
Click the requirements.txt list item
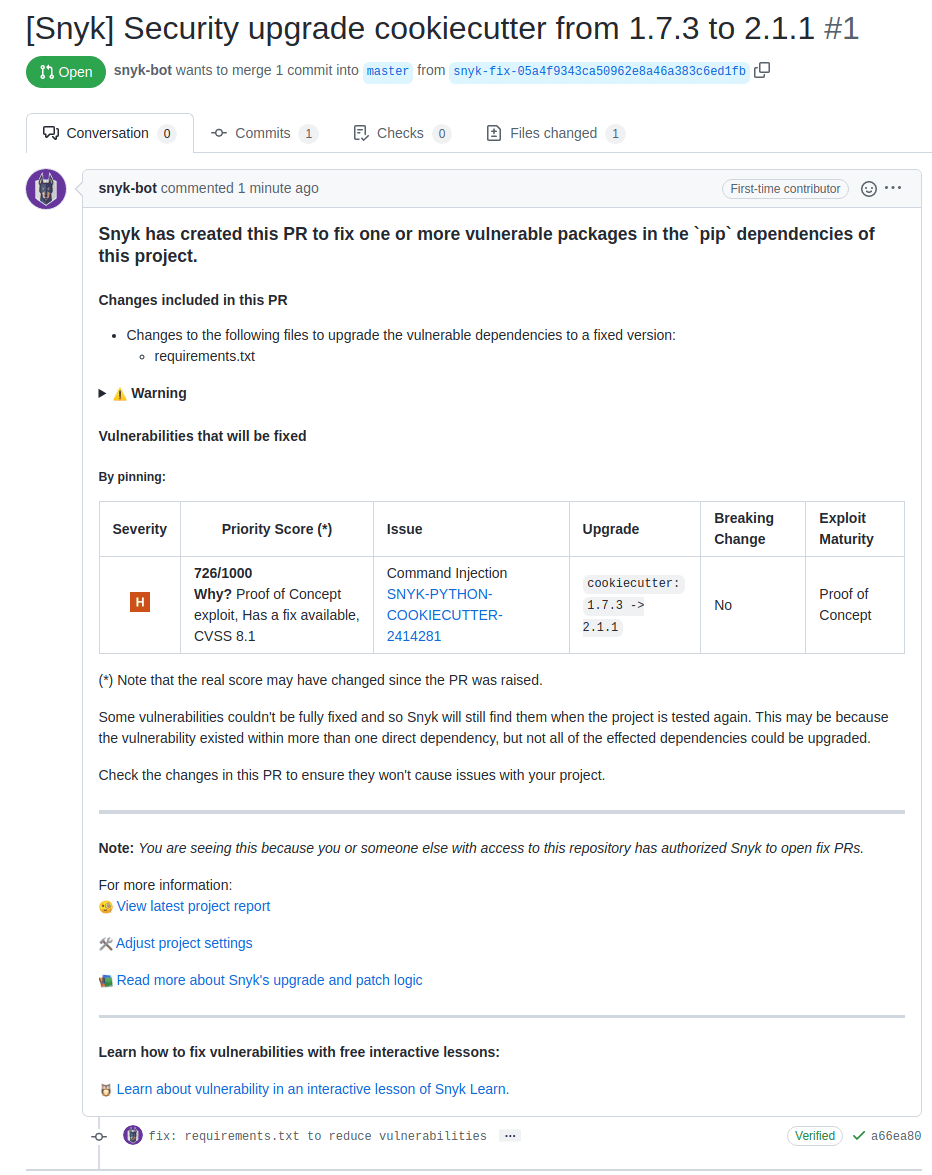click(x=205, y=356)
